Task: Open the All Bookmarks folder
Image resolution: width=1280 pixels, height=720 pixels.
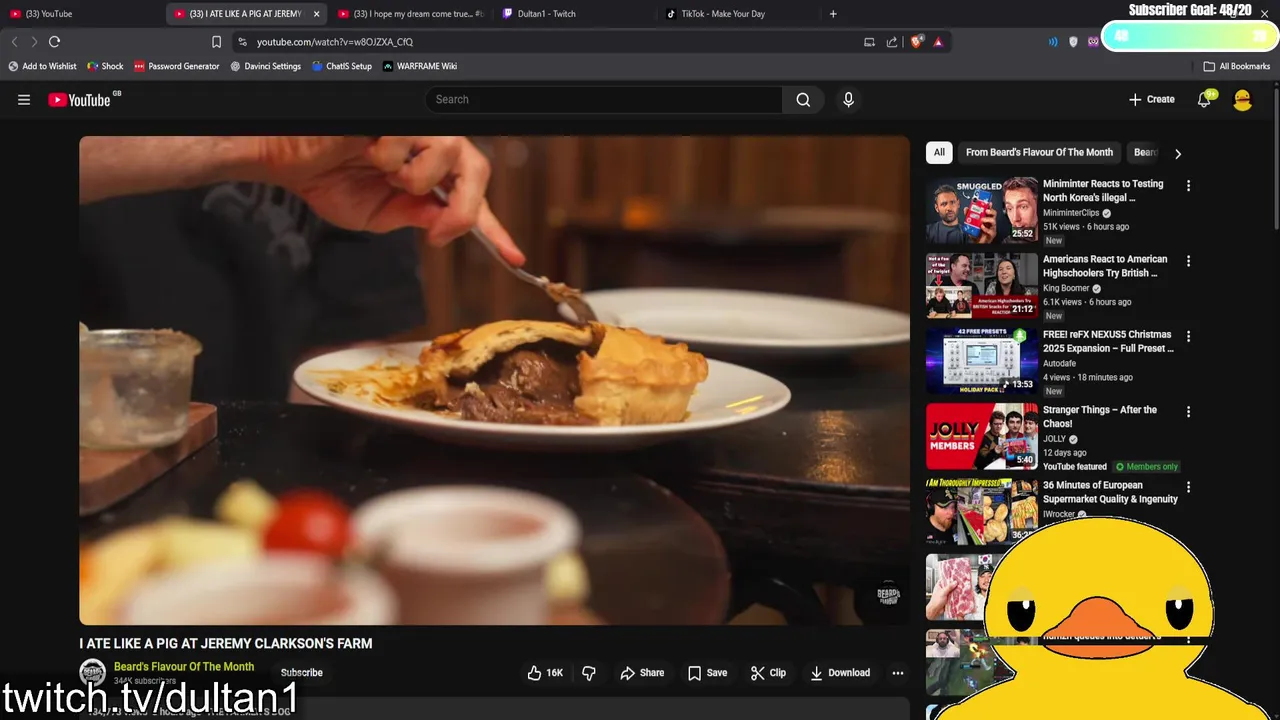Action: point(1237,66)
